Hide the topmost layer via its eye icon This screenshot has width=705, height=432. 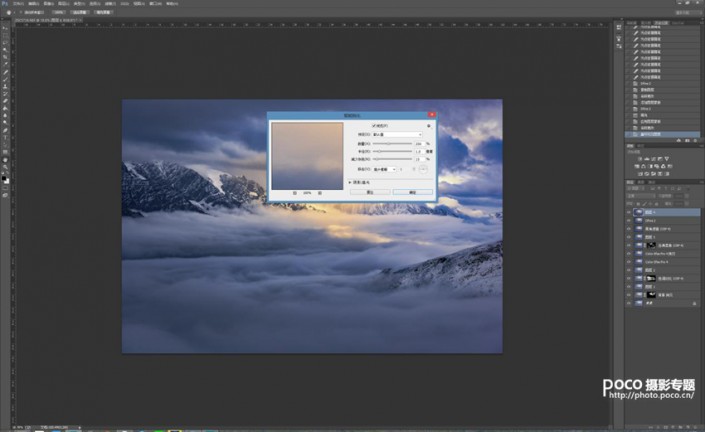(629, 213)
